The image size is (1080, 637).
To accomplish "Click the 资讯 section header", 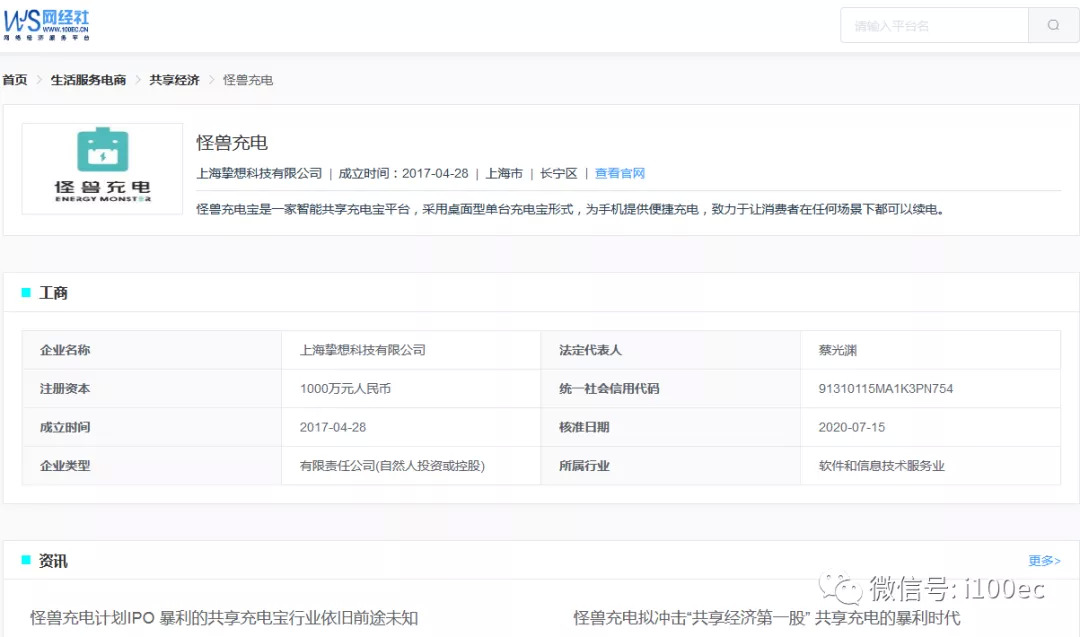I will pos(53,561).
